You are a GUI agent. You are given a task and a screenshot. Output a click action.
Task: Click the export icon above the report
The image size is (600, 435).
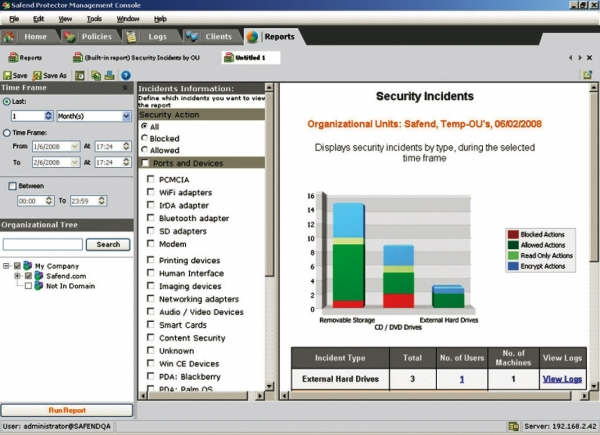587,75
